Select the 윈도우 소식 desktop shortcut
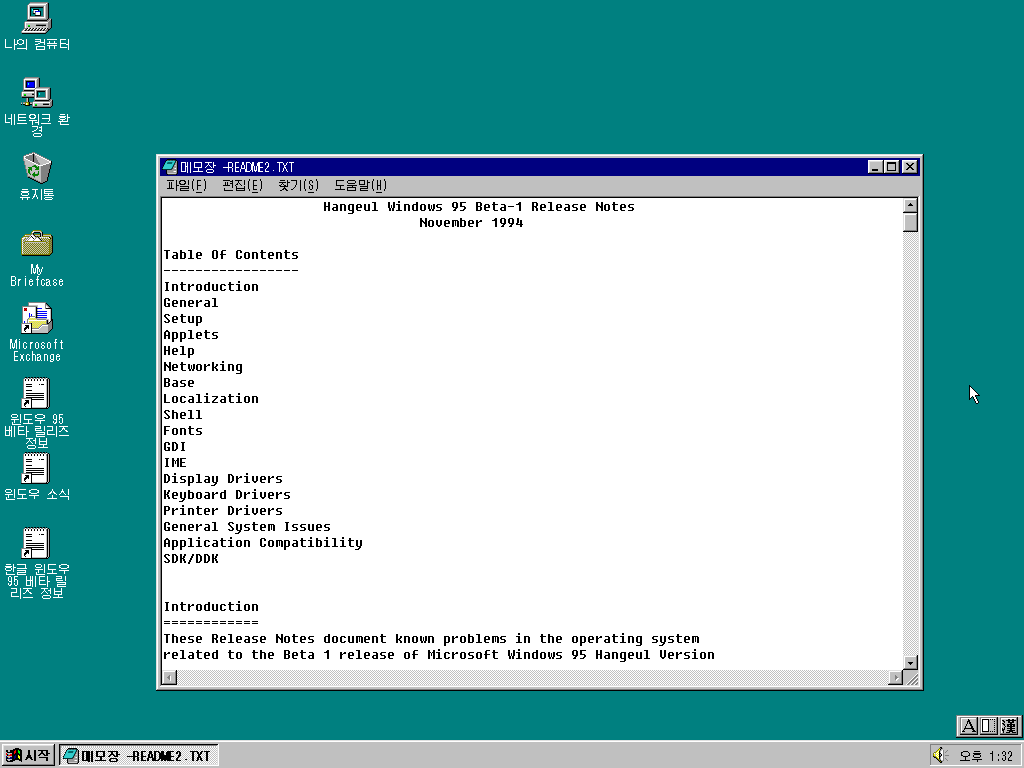The height and width of the screenshot is (768, 1024). coord(37,477)
